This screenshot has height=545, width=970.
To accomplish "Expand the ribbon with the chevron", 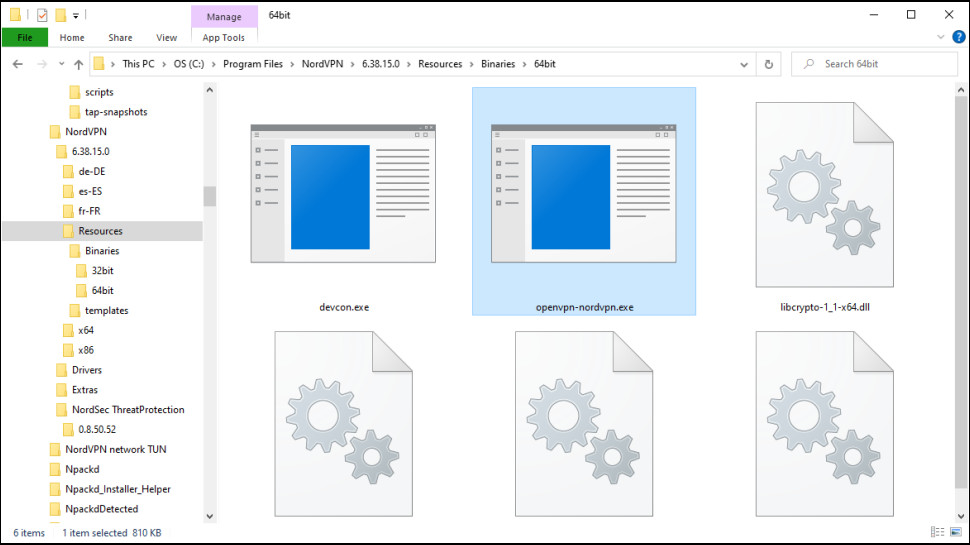I will (940, 37).
